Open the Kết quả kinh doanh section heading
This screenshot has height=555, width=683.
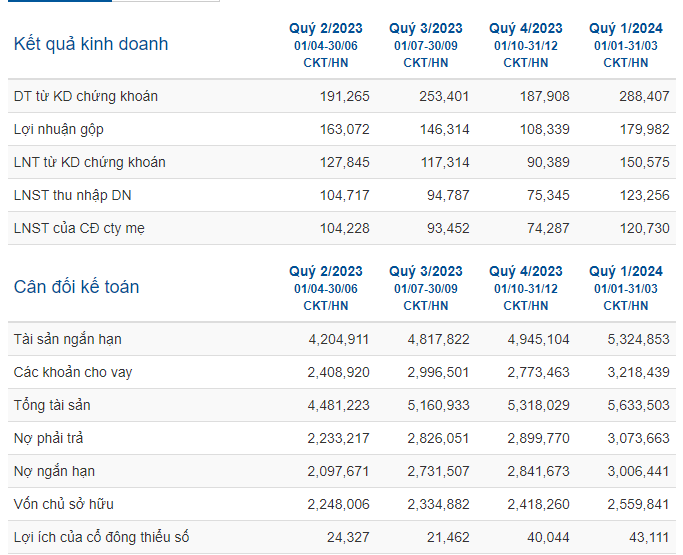pyautogui.click(x=91, y=44)
